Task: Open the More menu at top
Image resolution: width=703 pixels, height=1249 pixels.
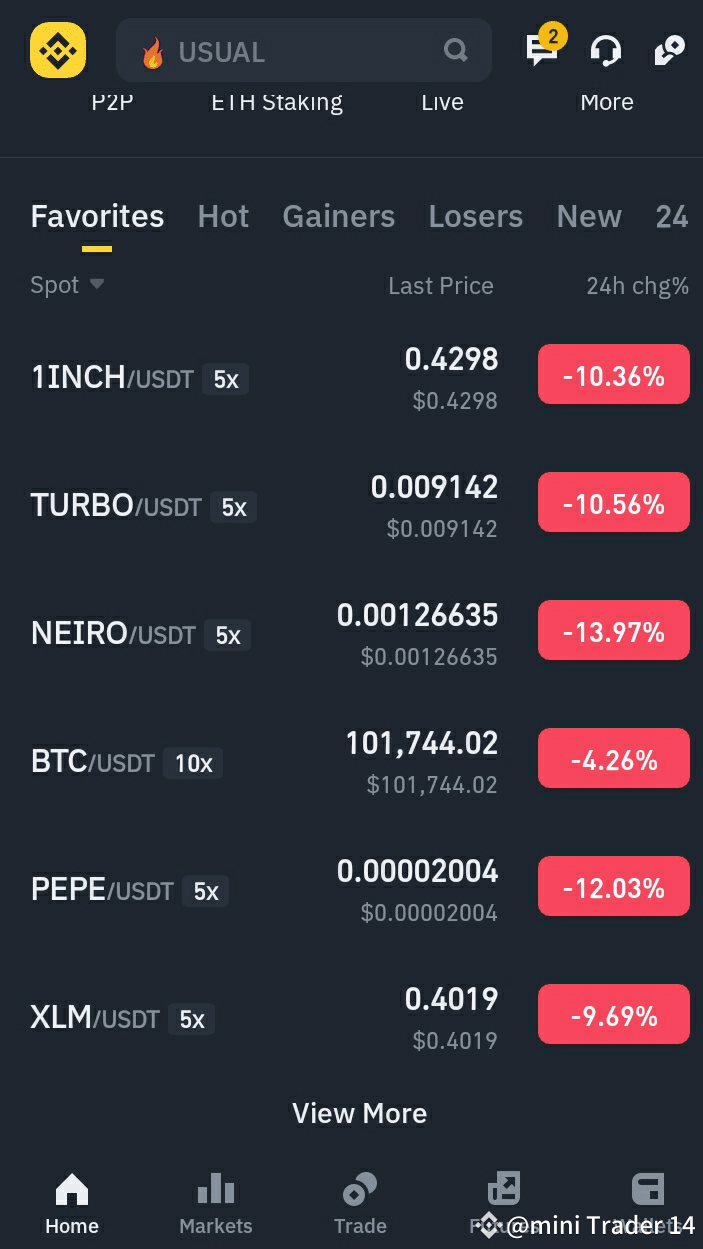Action: 606,101
